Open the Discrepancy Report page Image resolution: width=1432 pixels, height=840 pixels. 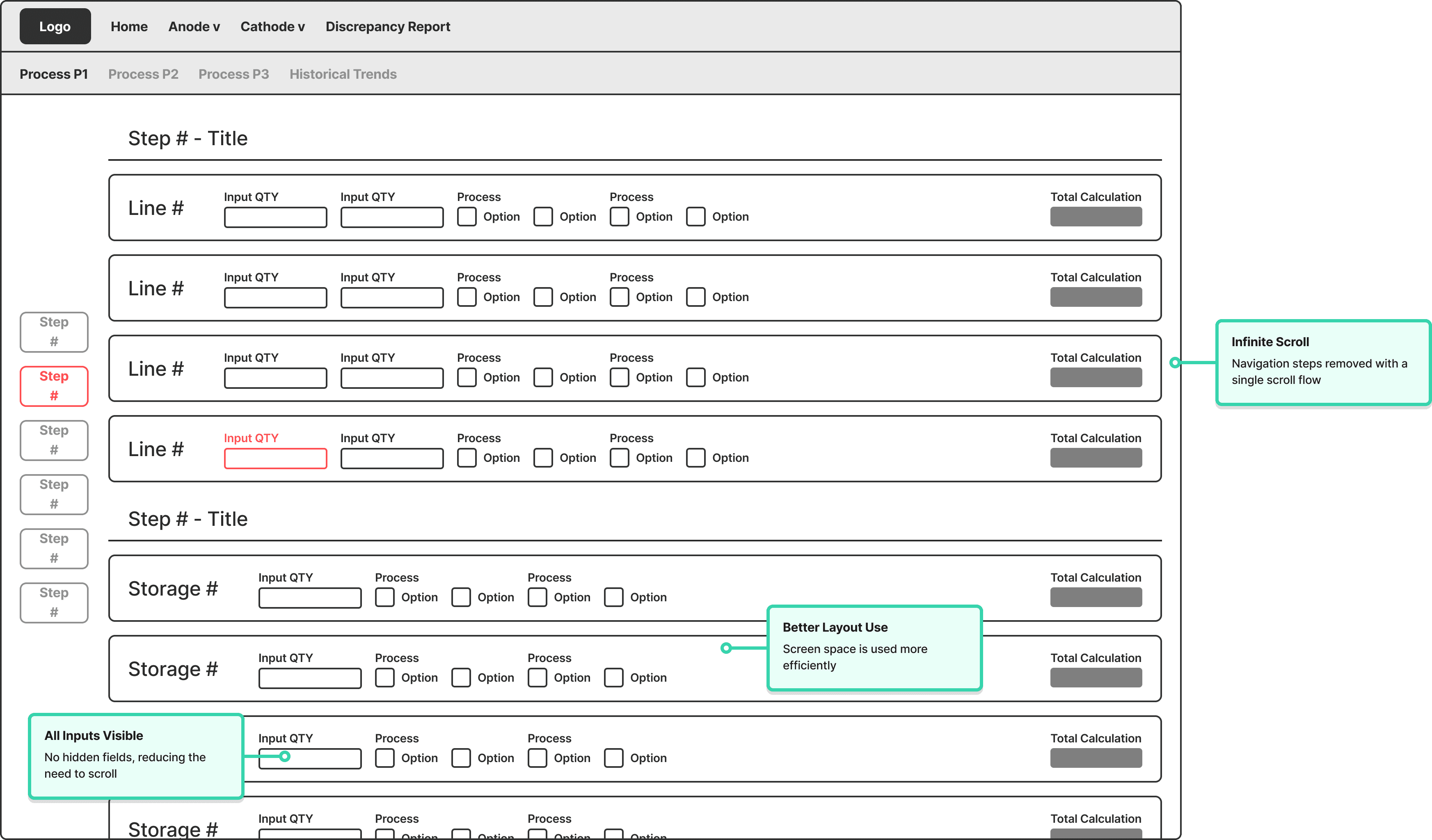click(388, 27)
